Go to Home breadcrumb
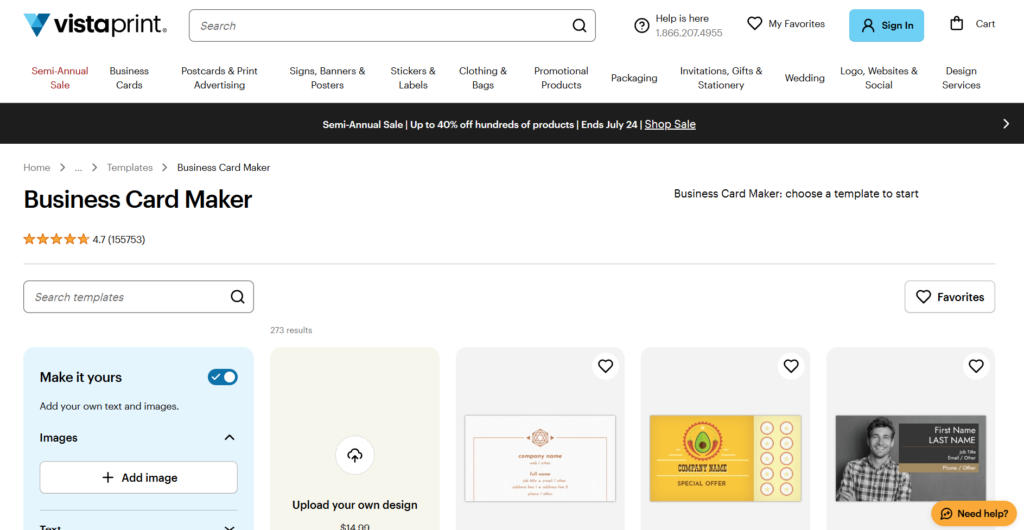 coord(37,168)
